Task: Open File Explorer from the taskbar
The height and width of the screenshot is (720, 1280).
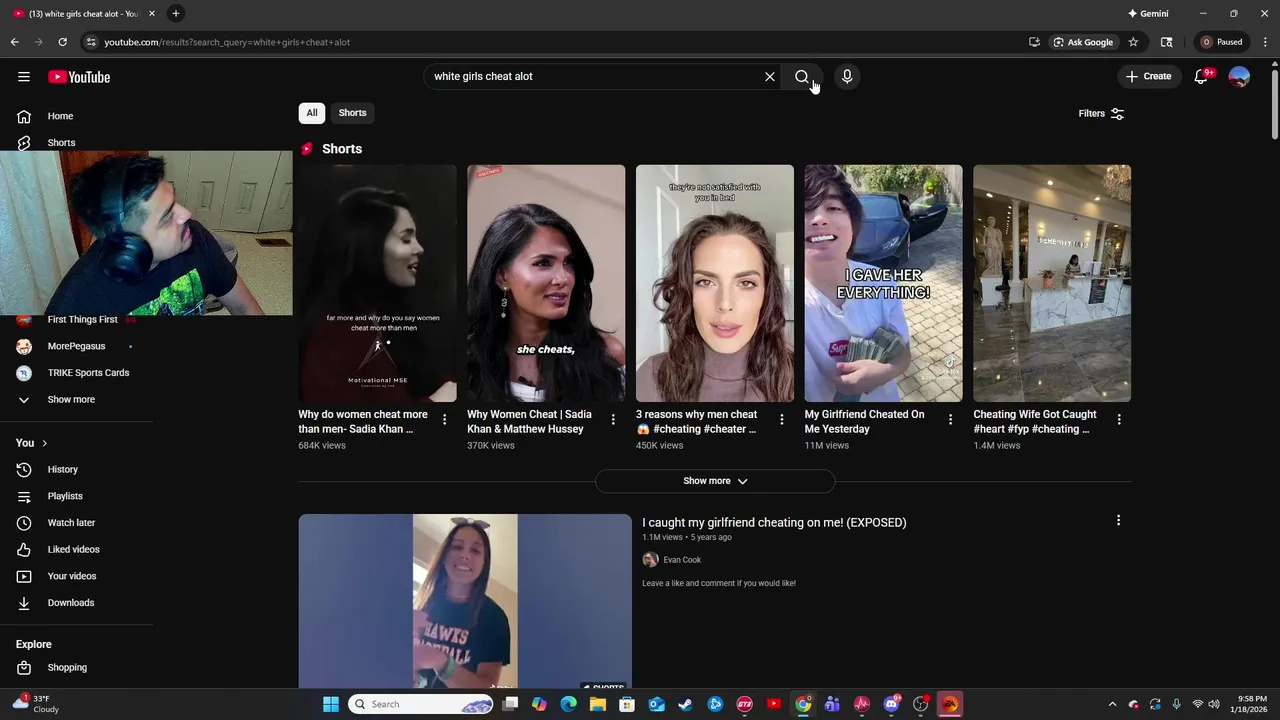Action: click(598, 704)
